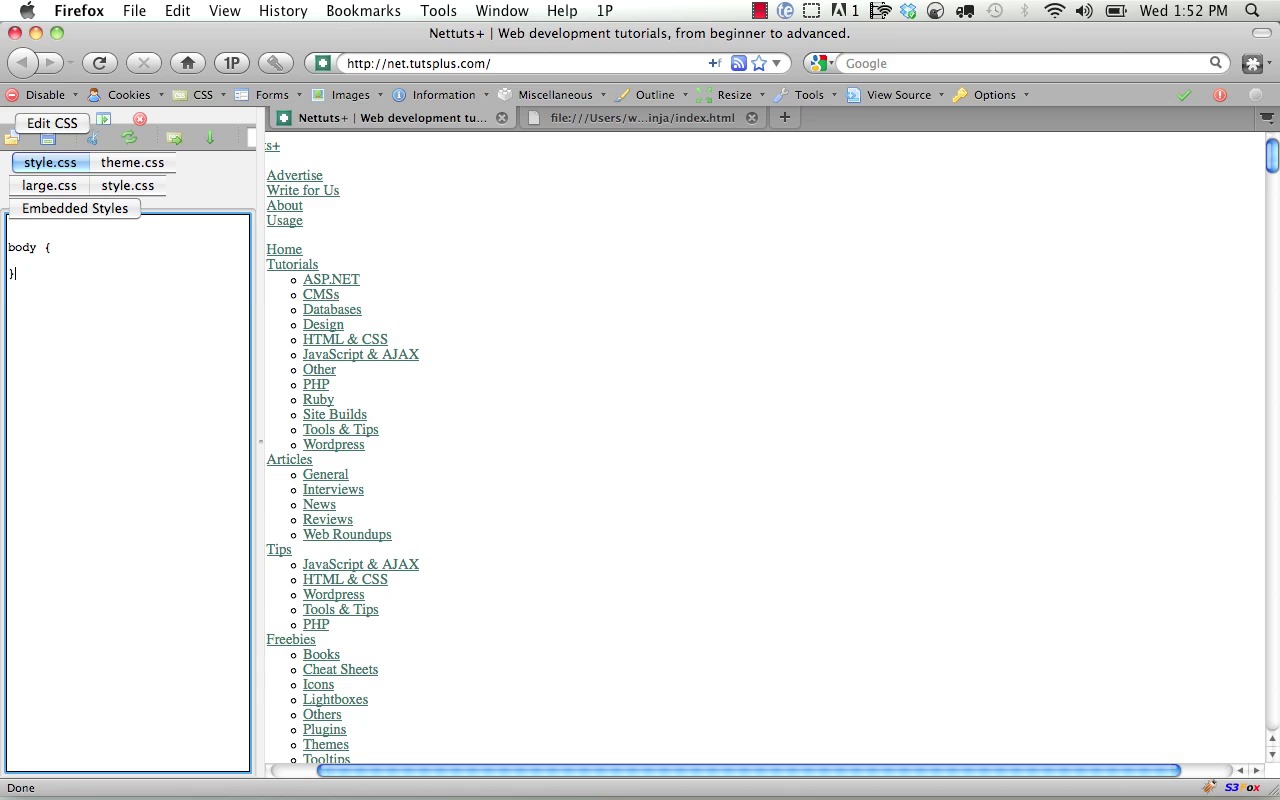Click the green refresh arrows in Edit CSS
Image resolution: width=1280 pixels, height=800 pixels.
pyautogui.click(x=129, y=137)
